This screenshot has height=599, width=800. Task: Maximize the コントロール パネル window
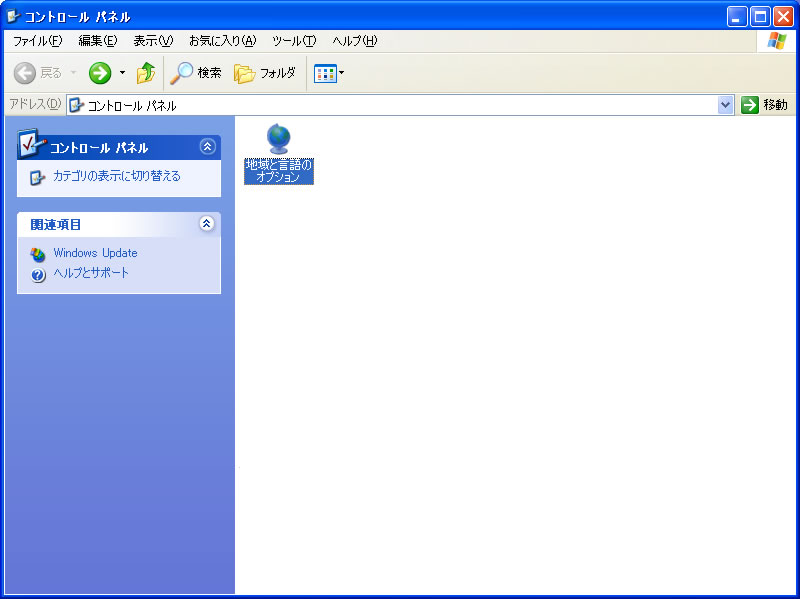pos(760,17)
